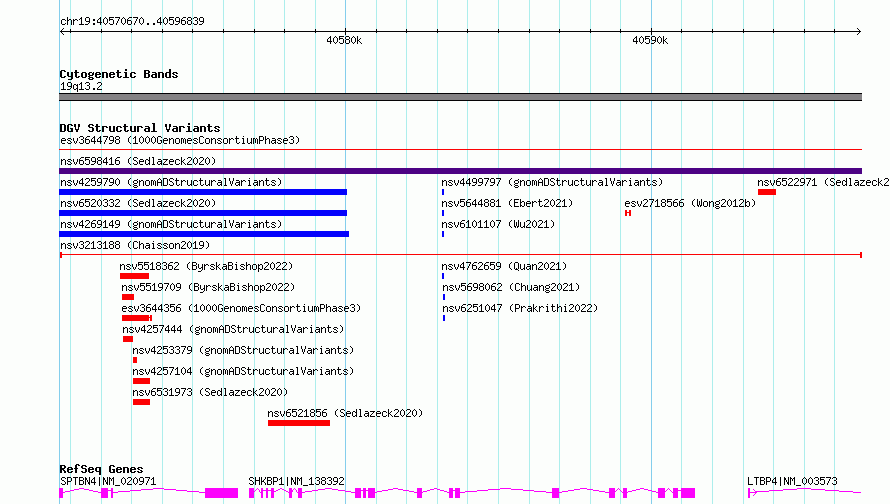Viewport: 890px width, 504px height.
Task: Click the red bar under nsv4257104
Action: tap(141, 381)
